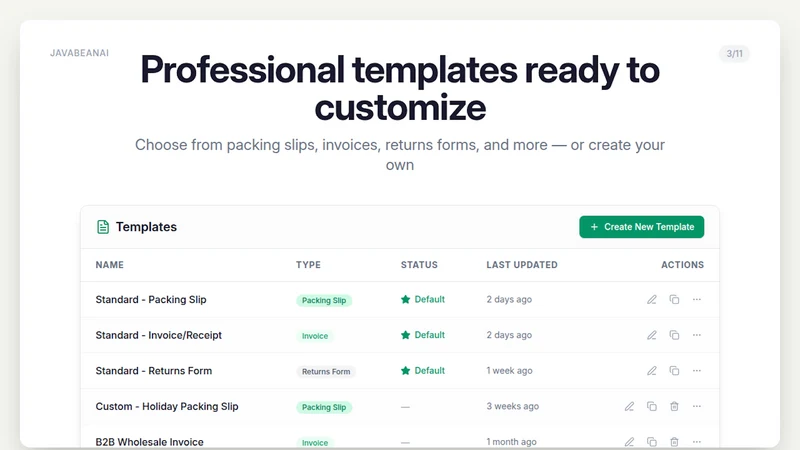Screen dimensions: 800x450
Task: Edit the B2B Wholesale Invoice template
Action: coord(629,442)
